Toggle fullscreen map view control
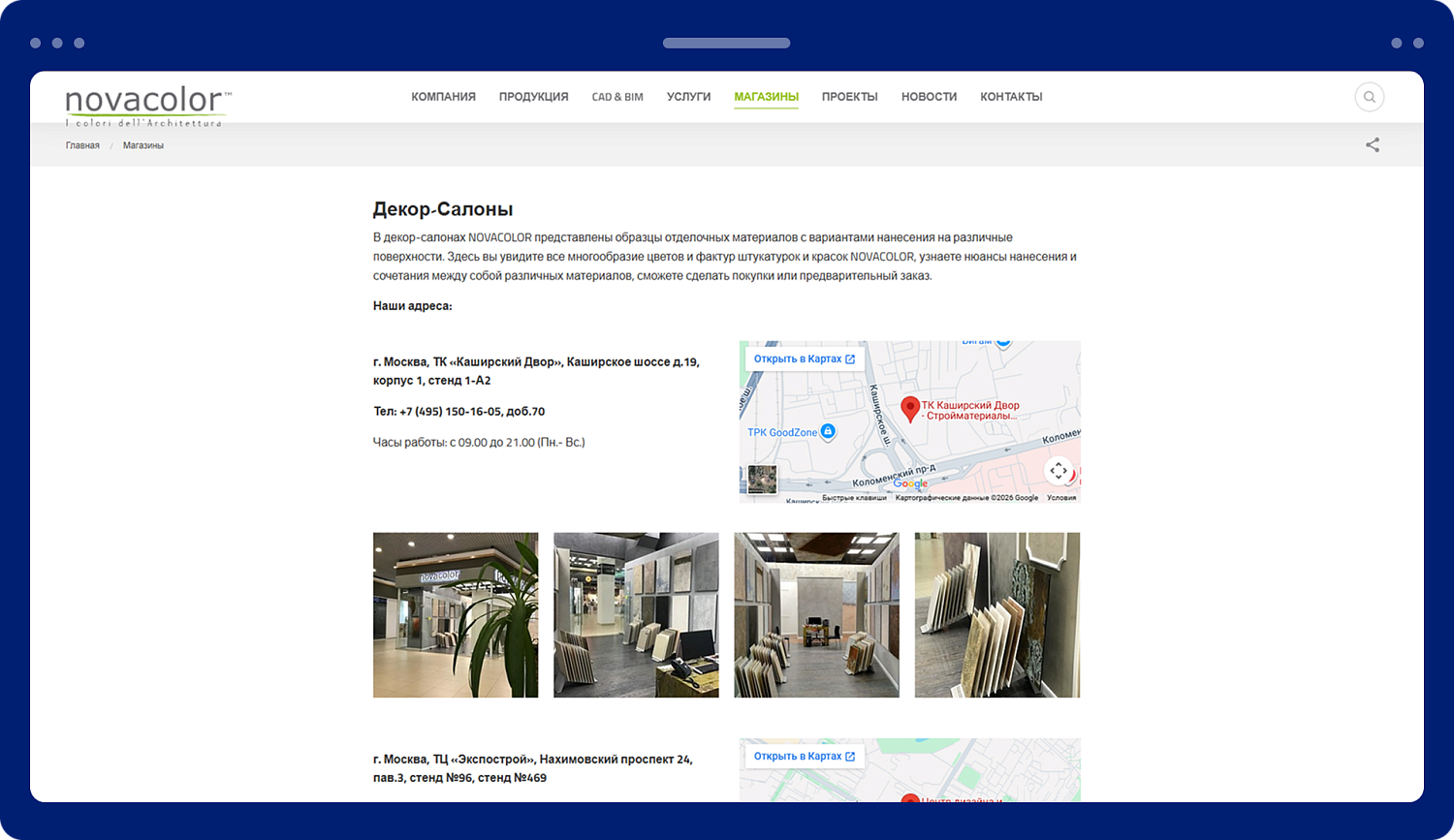The height and width of the screenshot is (840, 1454). [1059, 471]
